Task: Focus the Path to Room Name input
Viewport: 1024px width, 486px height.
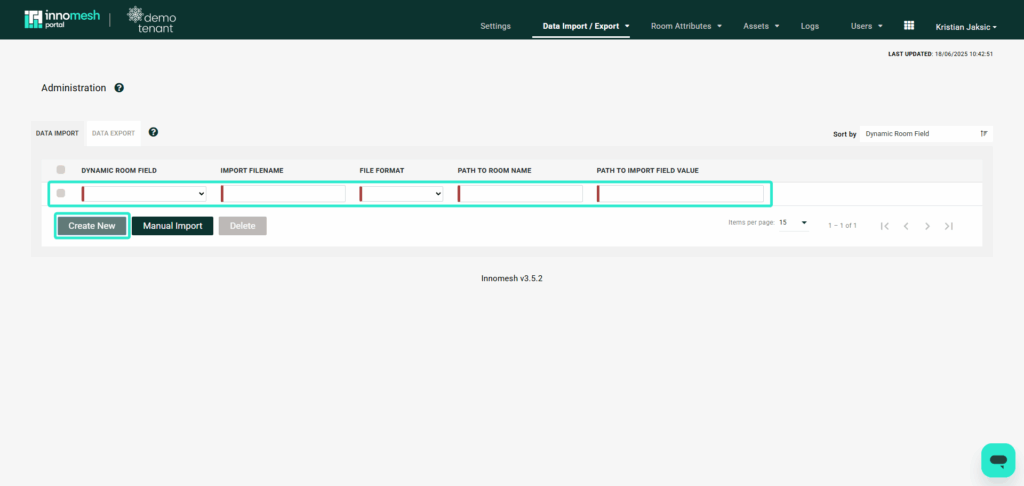Action: click(520, 194)
